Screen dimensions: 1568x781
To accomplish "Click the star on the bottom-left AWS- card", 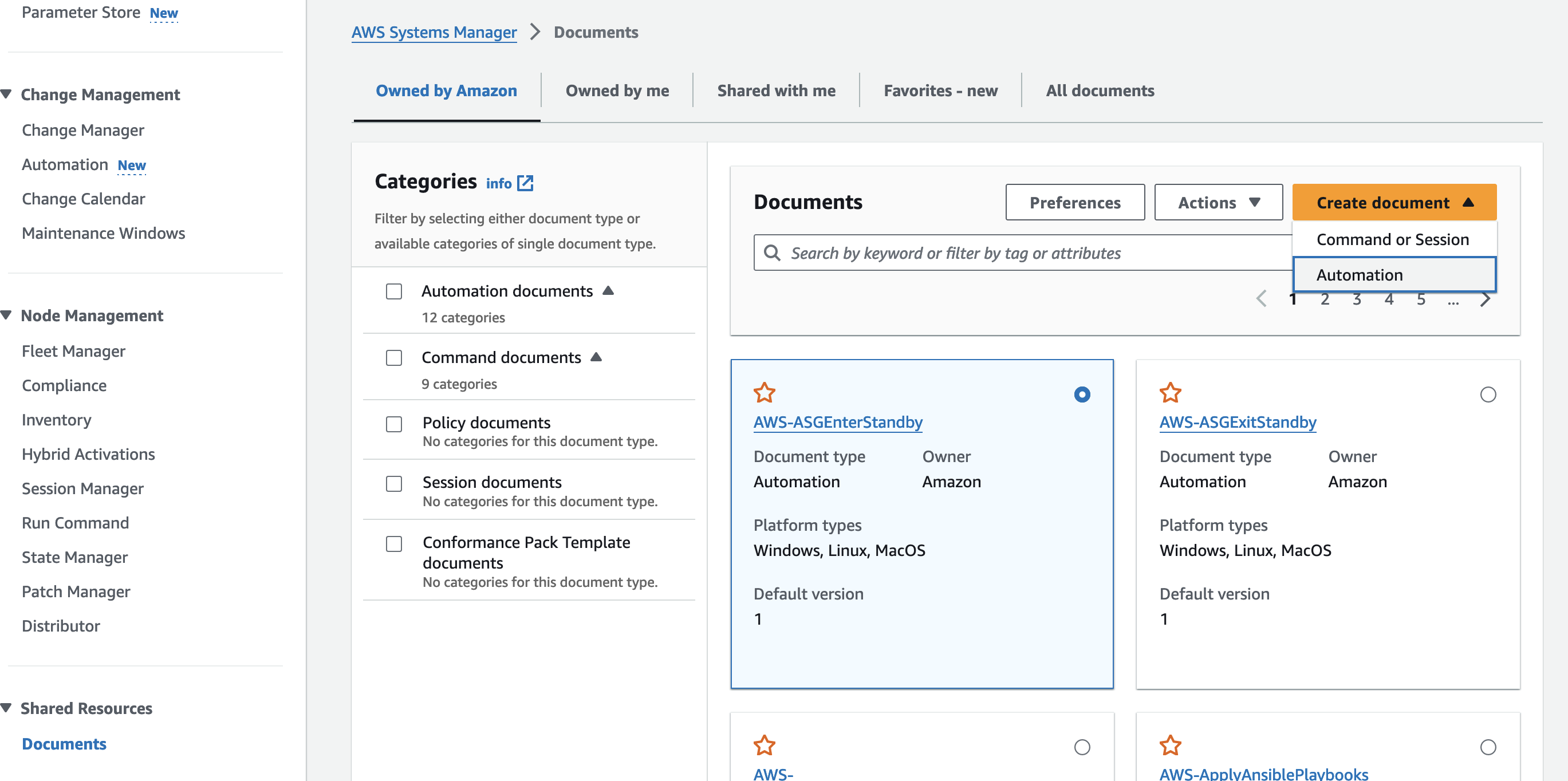I will point(764,745).
